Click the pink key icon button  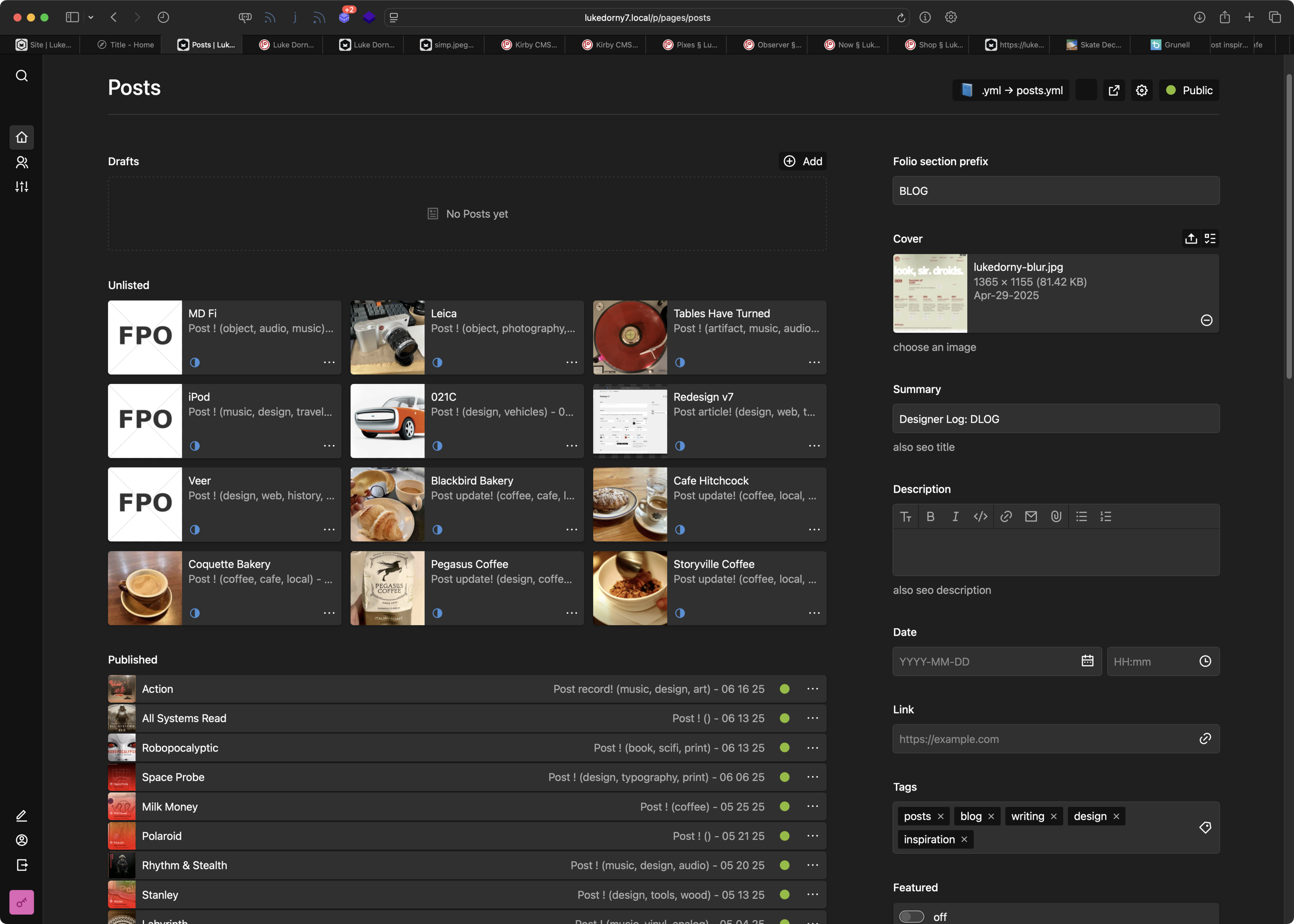[x=22, y=902]
